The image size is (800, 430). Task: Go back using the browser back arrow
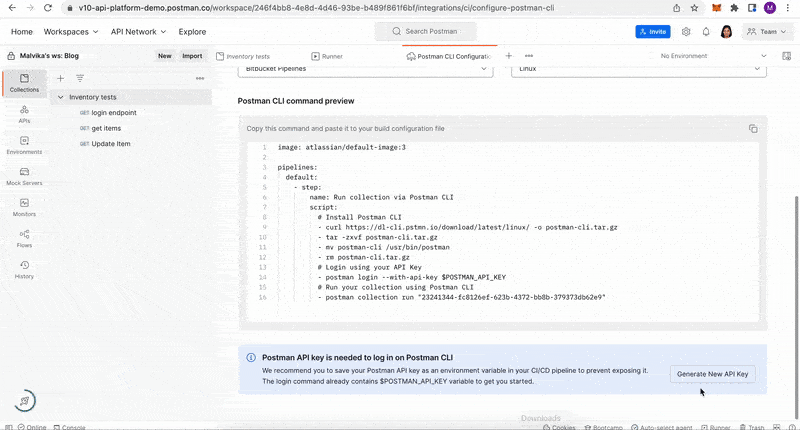12,8
